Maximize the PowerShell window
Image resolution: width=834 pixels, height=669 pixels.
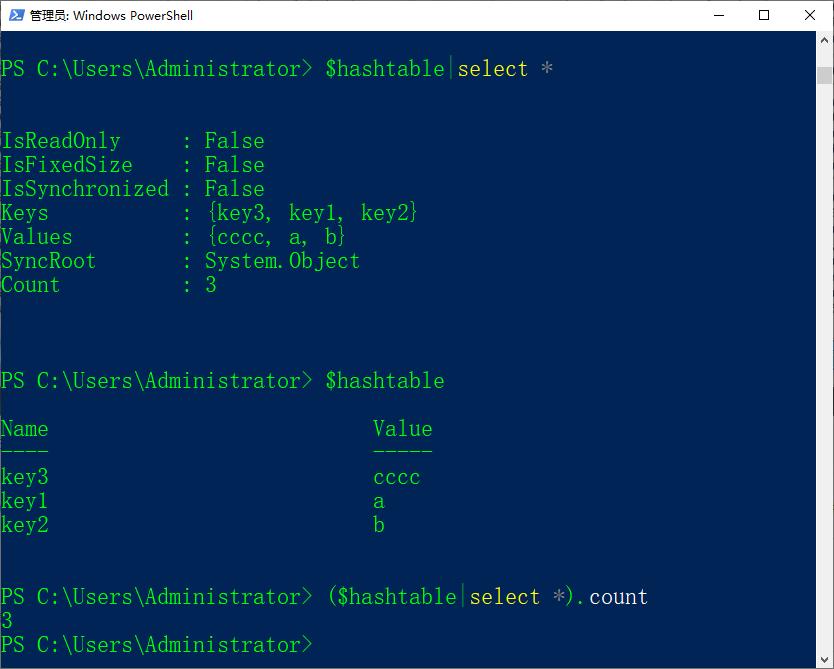tap(764, 15)
